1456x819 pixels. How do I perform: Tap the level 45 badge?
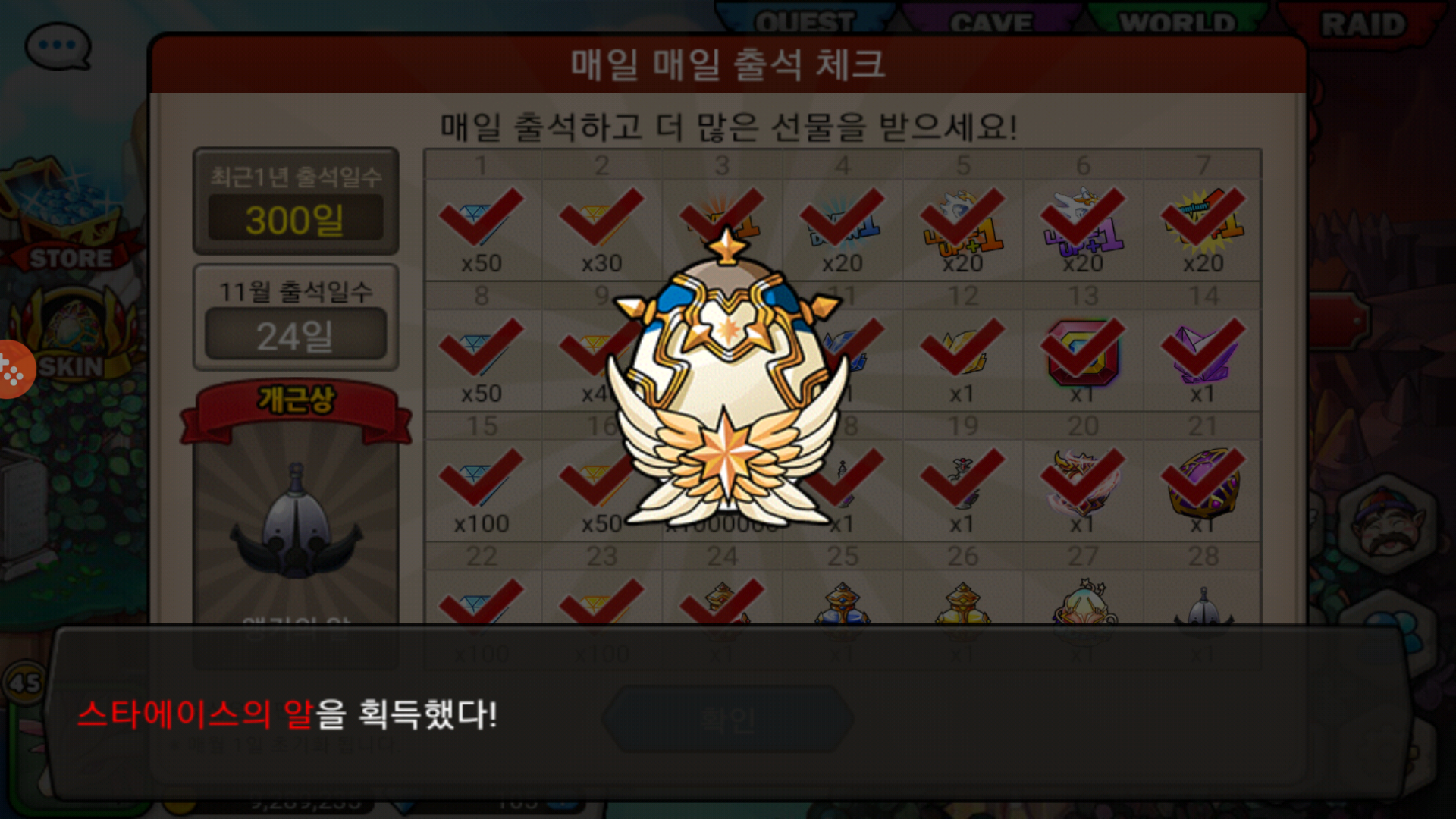(x=25, y=682)
